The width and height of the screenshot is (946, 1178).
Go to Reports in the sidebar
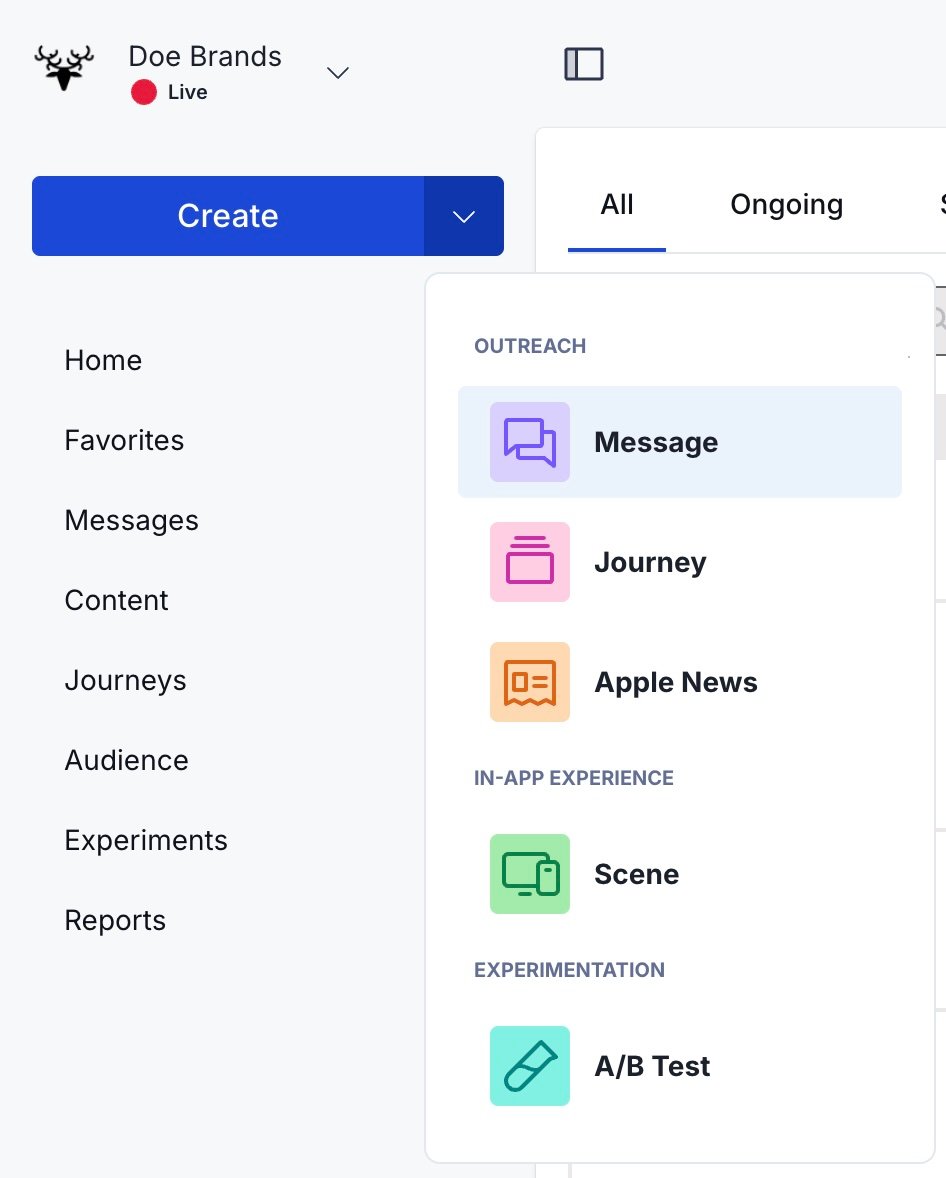tap(115, 920)
